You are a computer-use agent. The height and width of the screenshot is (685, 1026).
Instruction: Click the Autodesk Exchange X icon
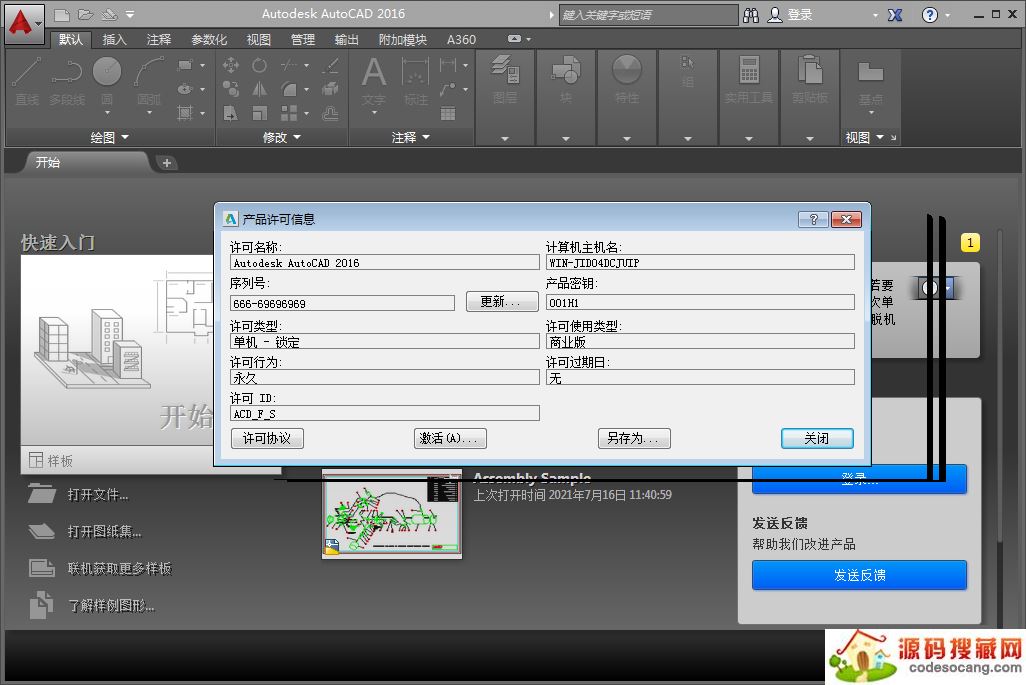[894, 15]
